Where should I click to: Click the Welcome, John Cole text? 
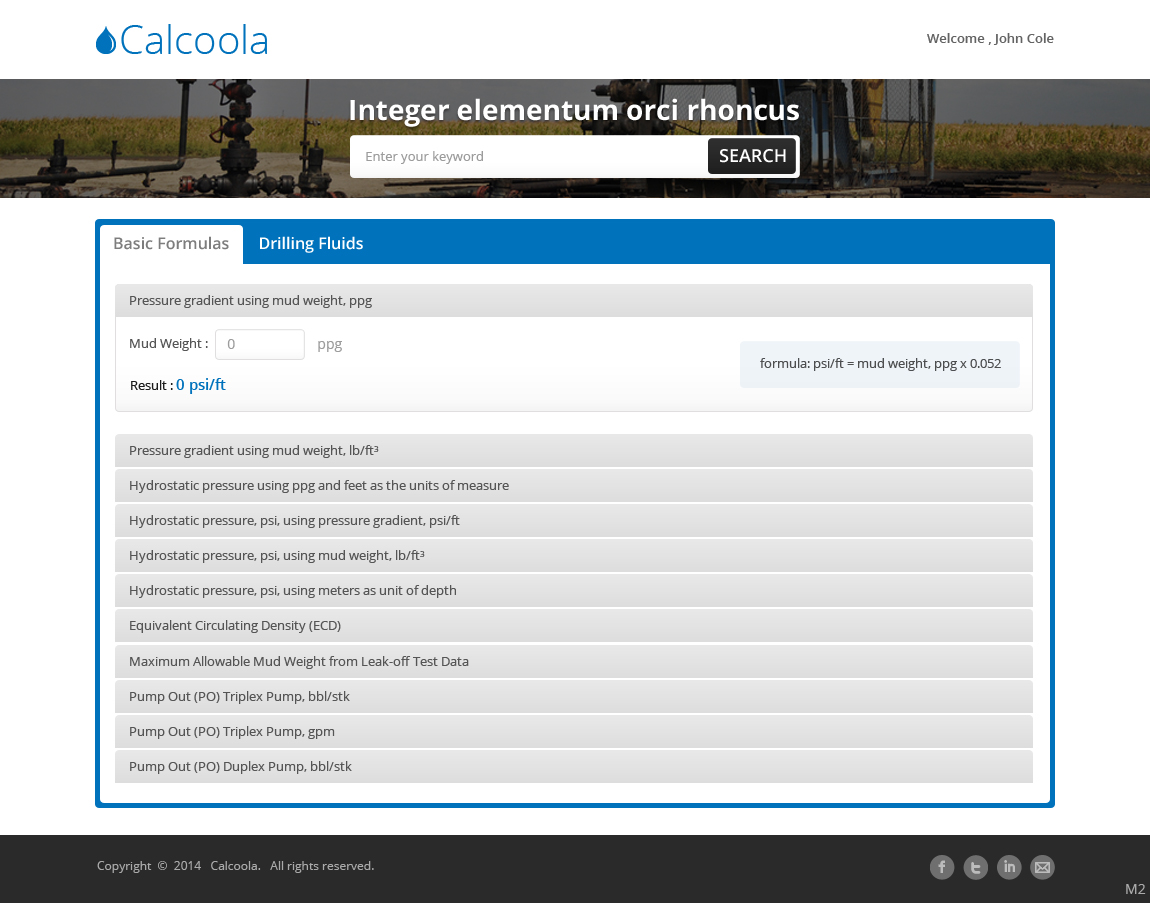990,39
